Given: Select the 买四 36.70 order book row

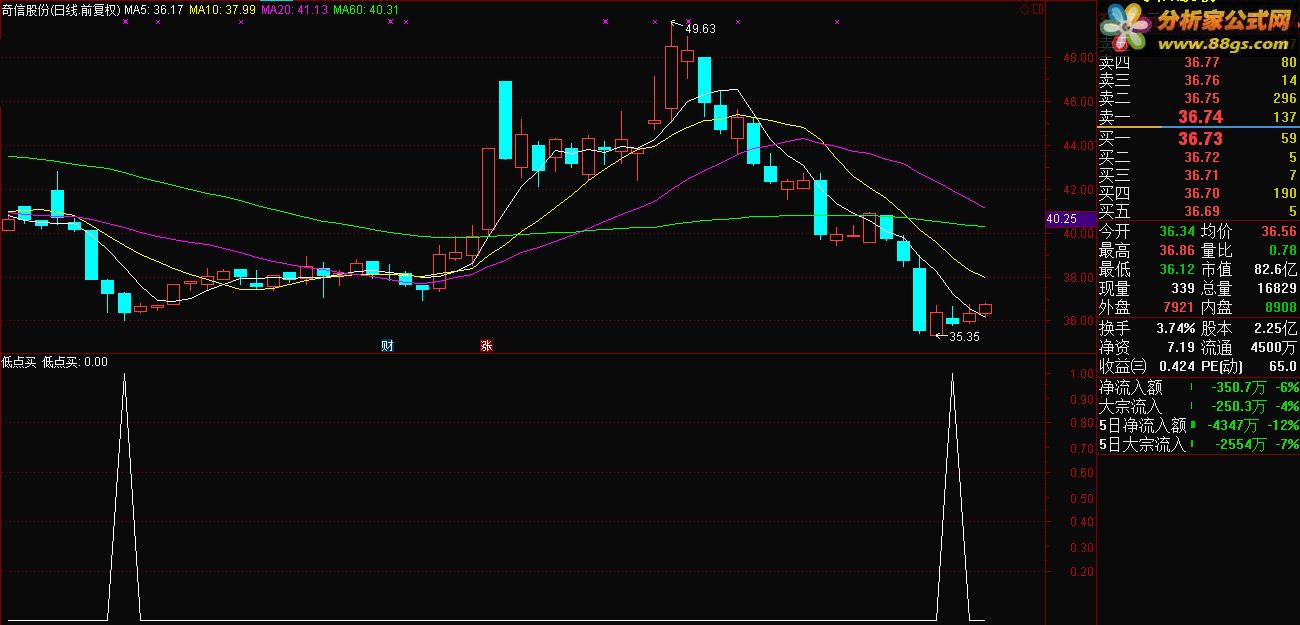Looking at the screenshot, I should 1198,193.
